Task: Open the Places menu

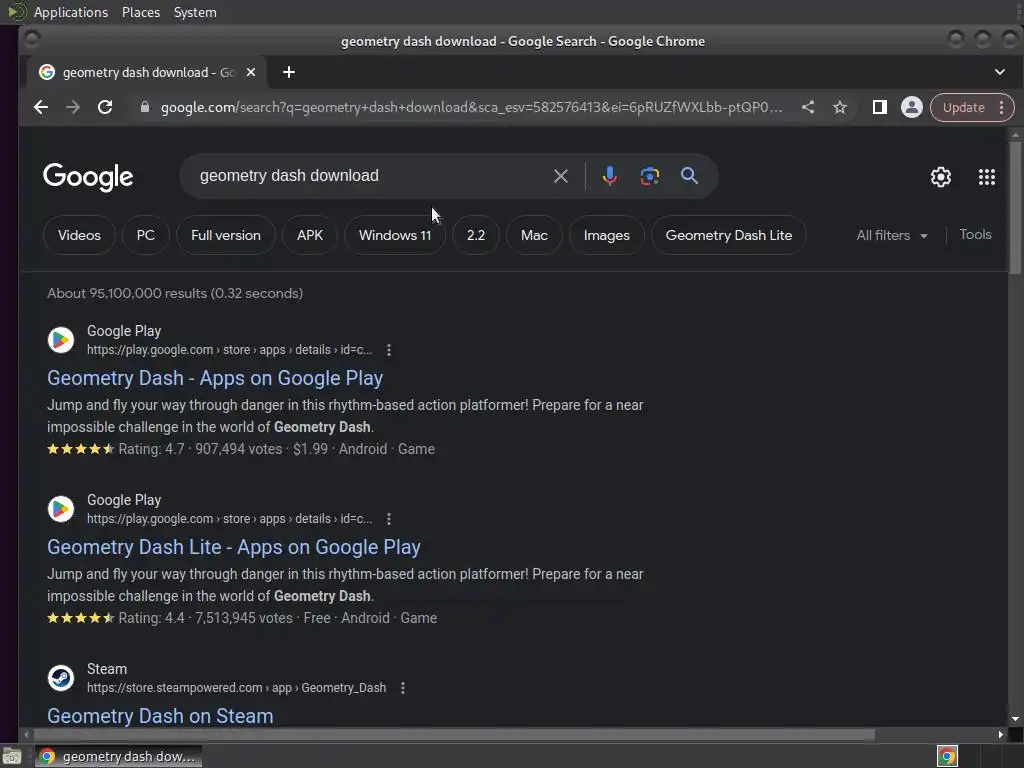Action: pos(141,12)
